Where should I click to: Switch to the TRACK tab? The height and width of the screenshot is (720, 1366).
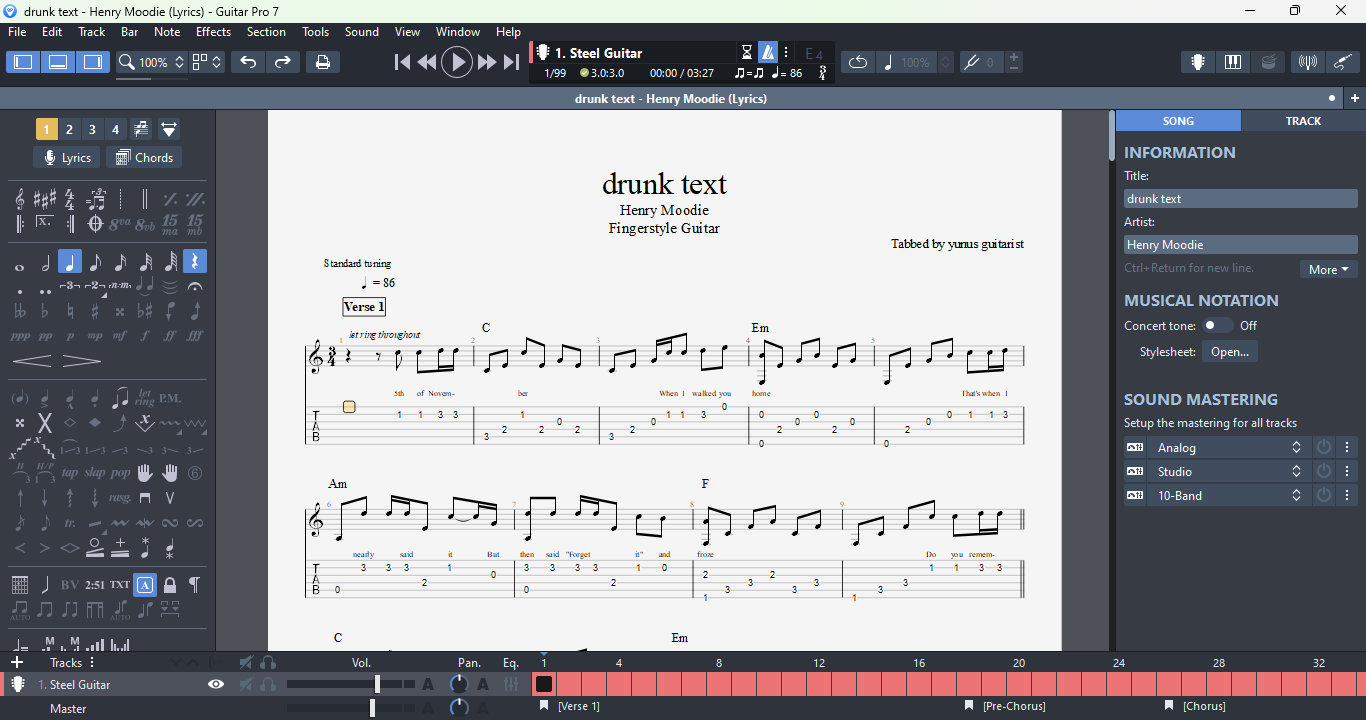click(1303, 120)
